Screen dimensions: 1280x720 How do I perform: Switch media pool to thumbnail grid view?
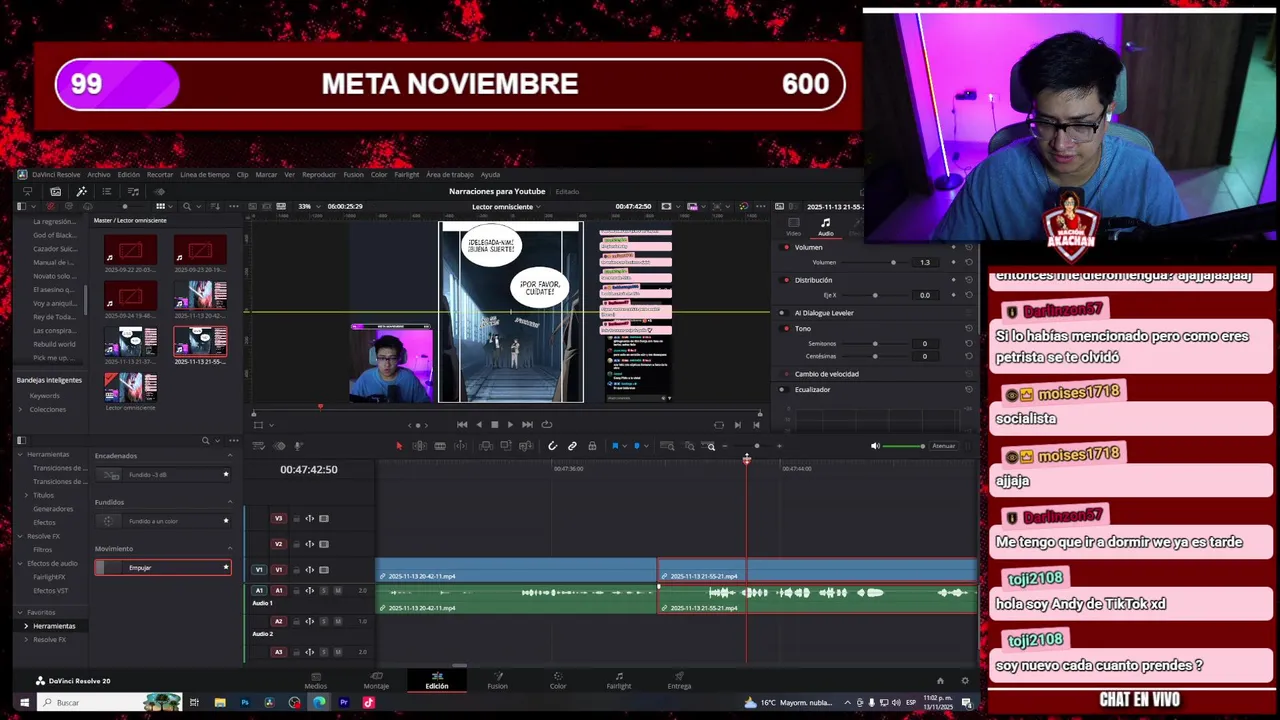(x=160, y=206)
